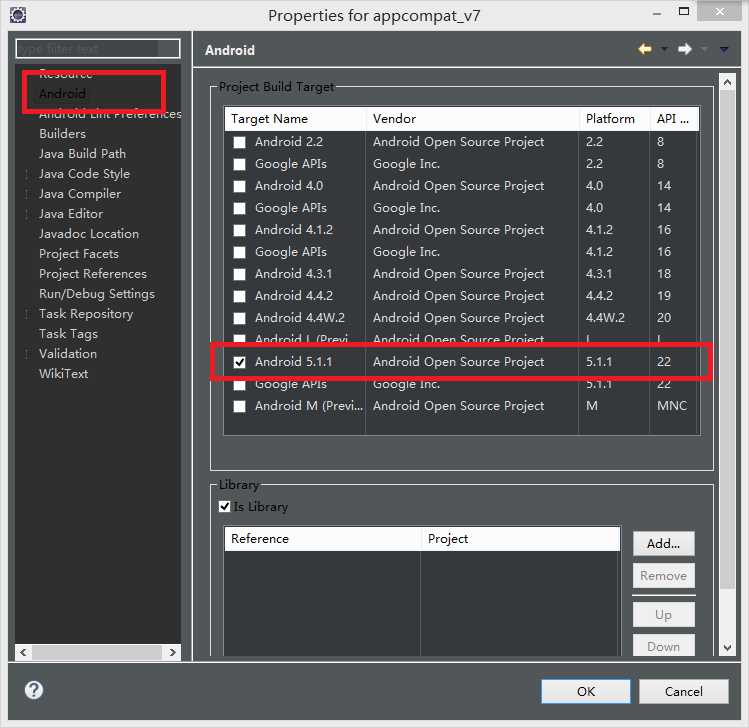This screenshot has height=728, width=749.
Task: Click the Cancel button
Action: (x=684, y=691)
